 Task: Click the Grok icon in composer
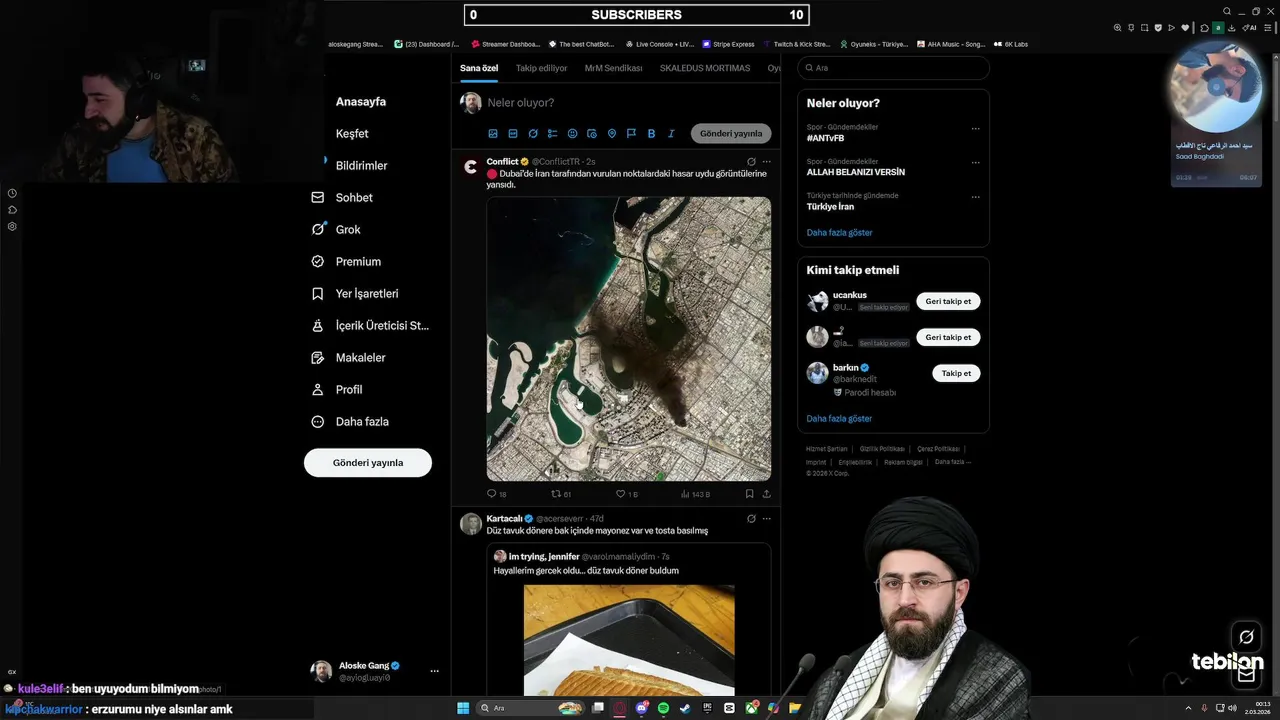pos(533,134)
